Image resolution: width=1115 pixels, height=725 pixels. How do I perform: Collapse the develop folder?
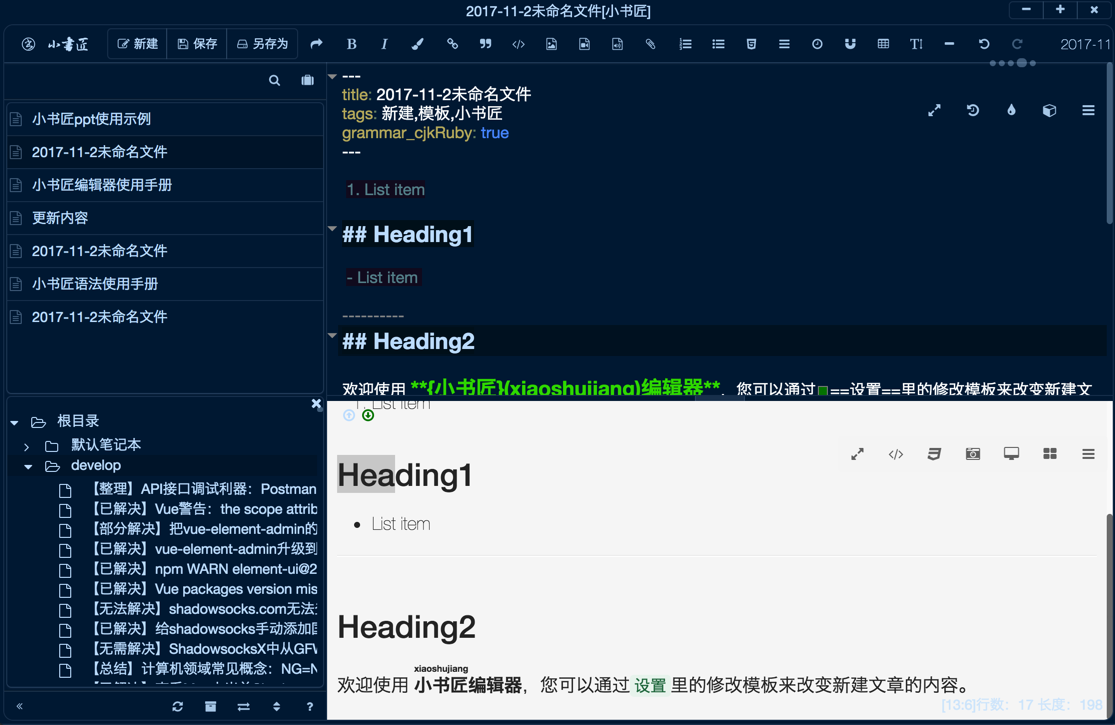coord(28,467)
